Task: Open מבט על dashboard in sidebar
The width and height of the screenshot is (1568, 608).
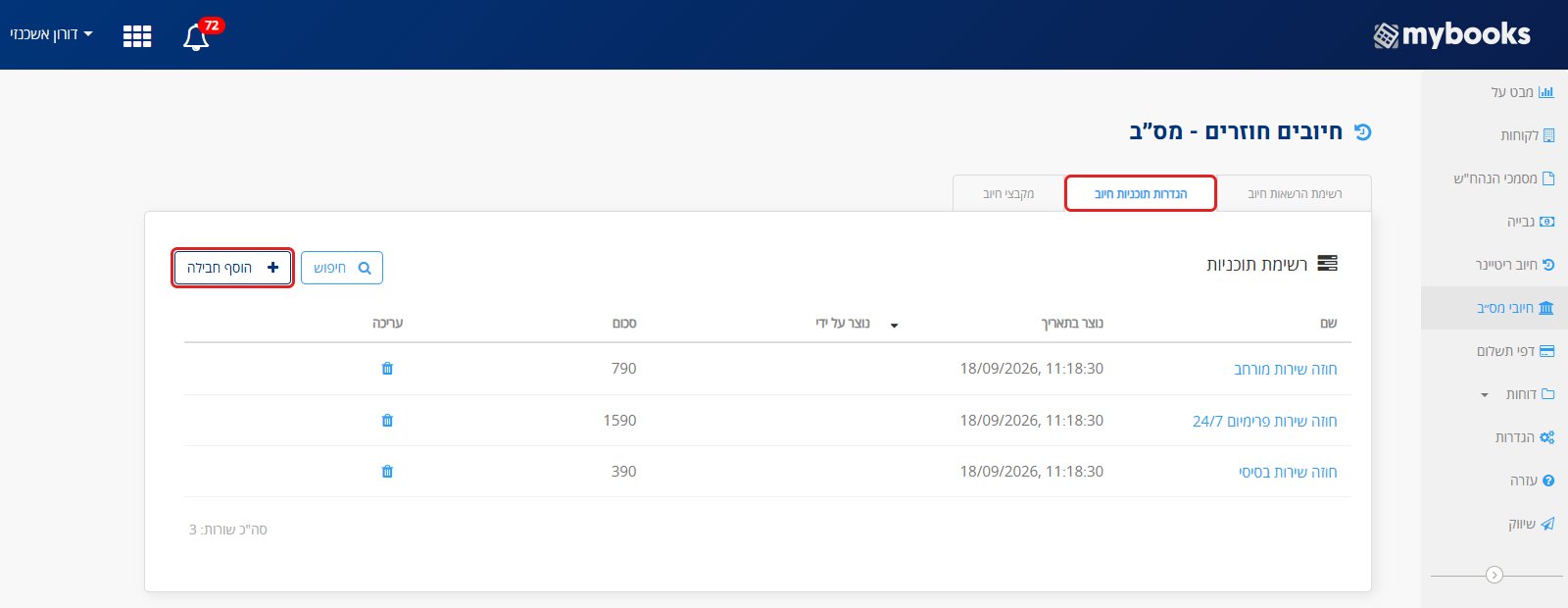Action: point(1522,92)
